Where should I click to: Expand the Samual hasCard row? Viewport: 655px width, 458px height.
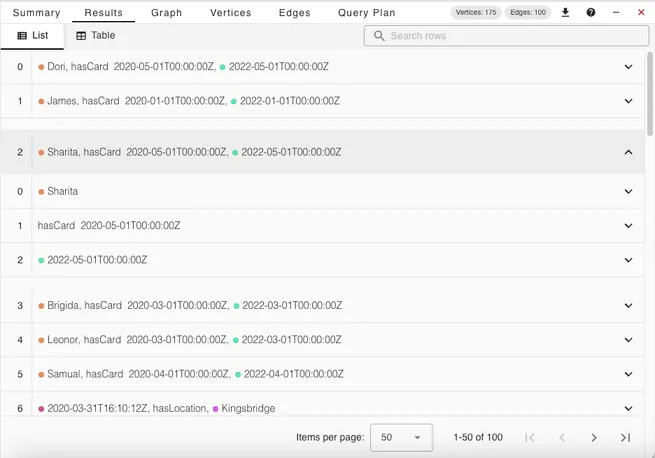point(628,374)
